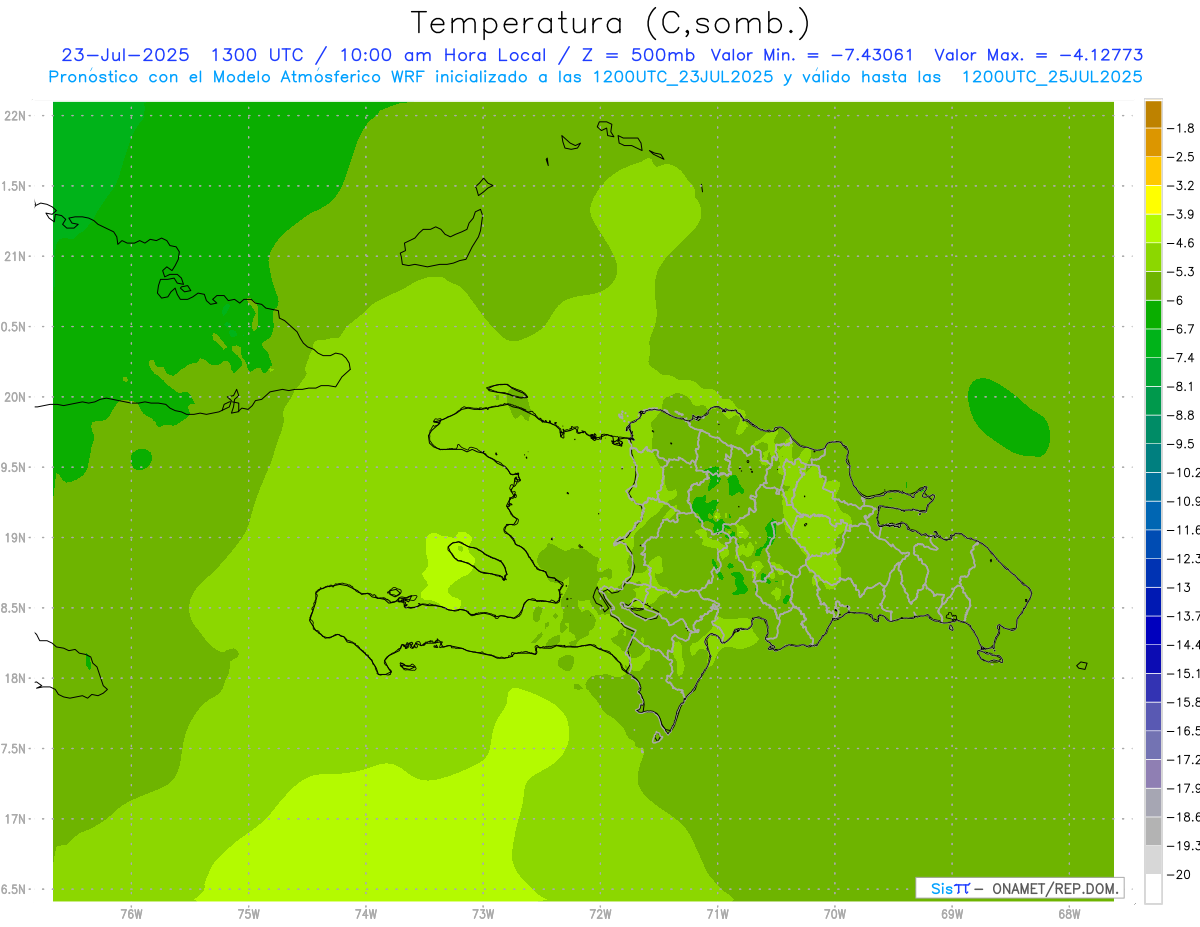Click the orange swatch between -1.8 and -2.5
1200x927 pixels.
[x=1153, y=142]
